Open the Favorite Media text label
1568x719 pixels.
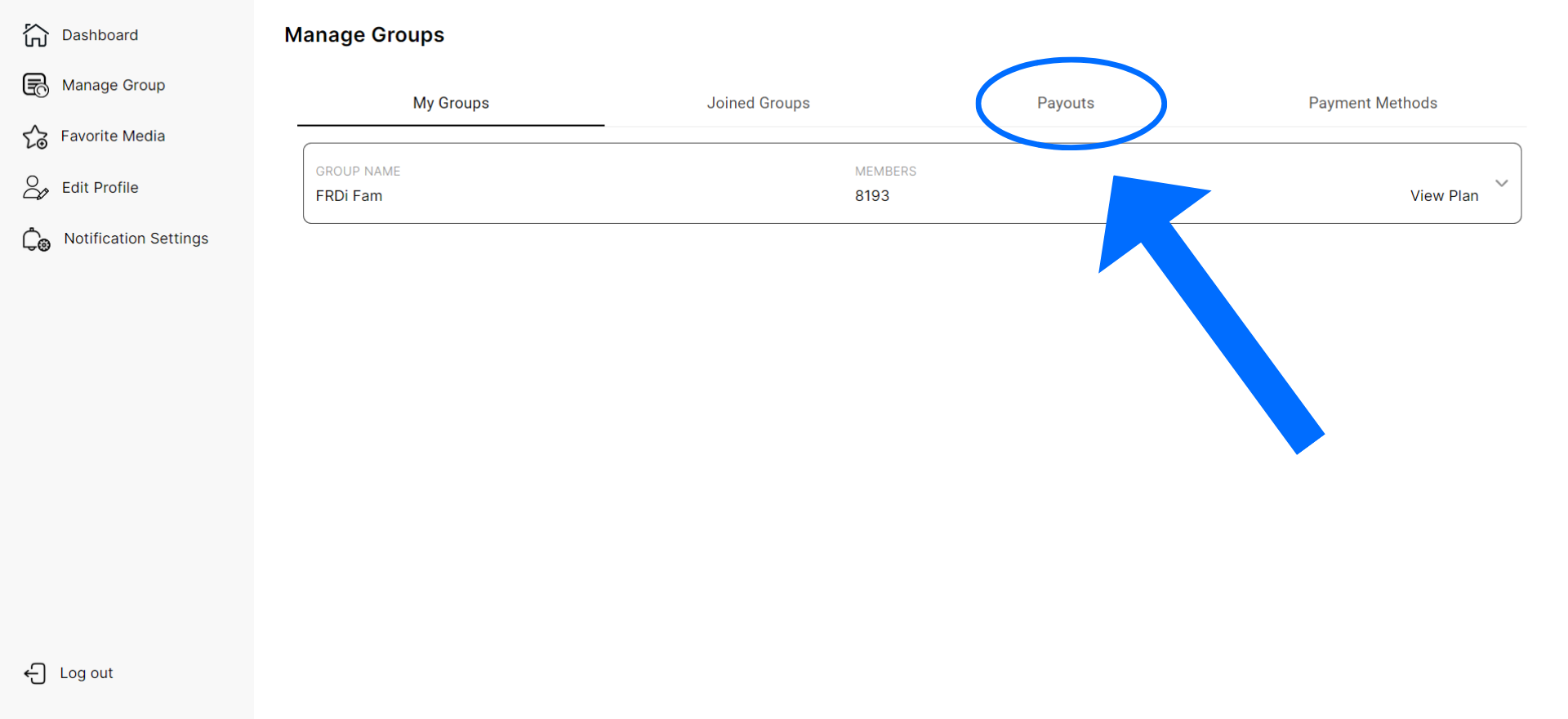113,136
